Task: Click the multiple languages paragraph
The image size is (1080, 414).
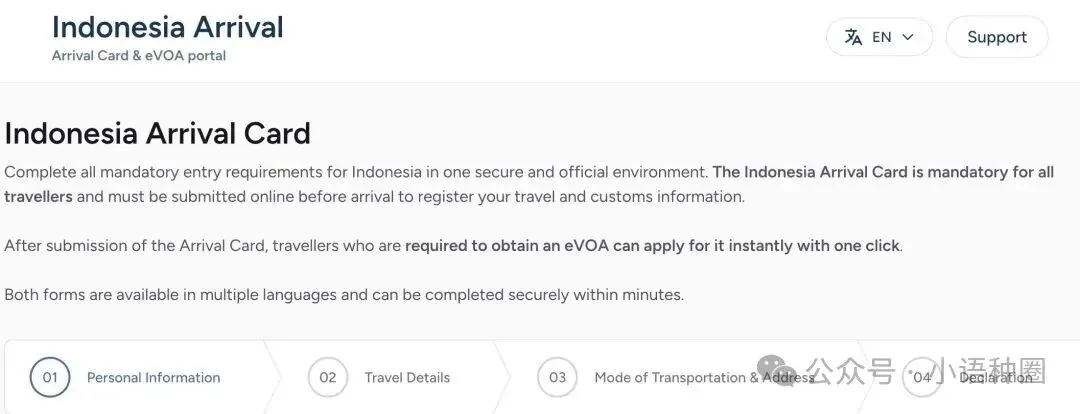Action: point(343,295)
